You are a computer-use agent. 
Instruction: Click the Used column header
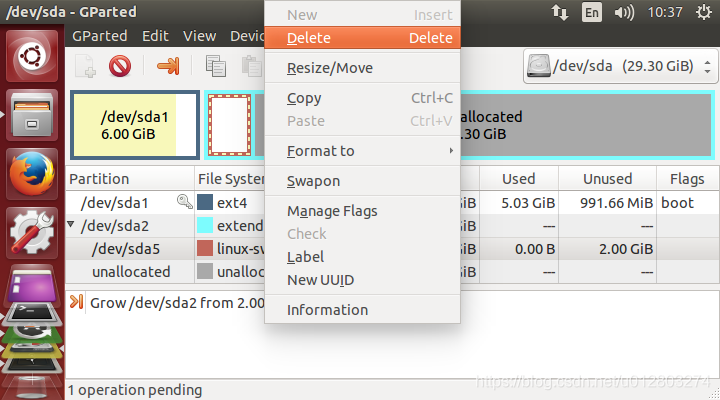[519, 179]
